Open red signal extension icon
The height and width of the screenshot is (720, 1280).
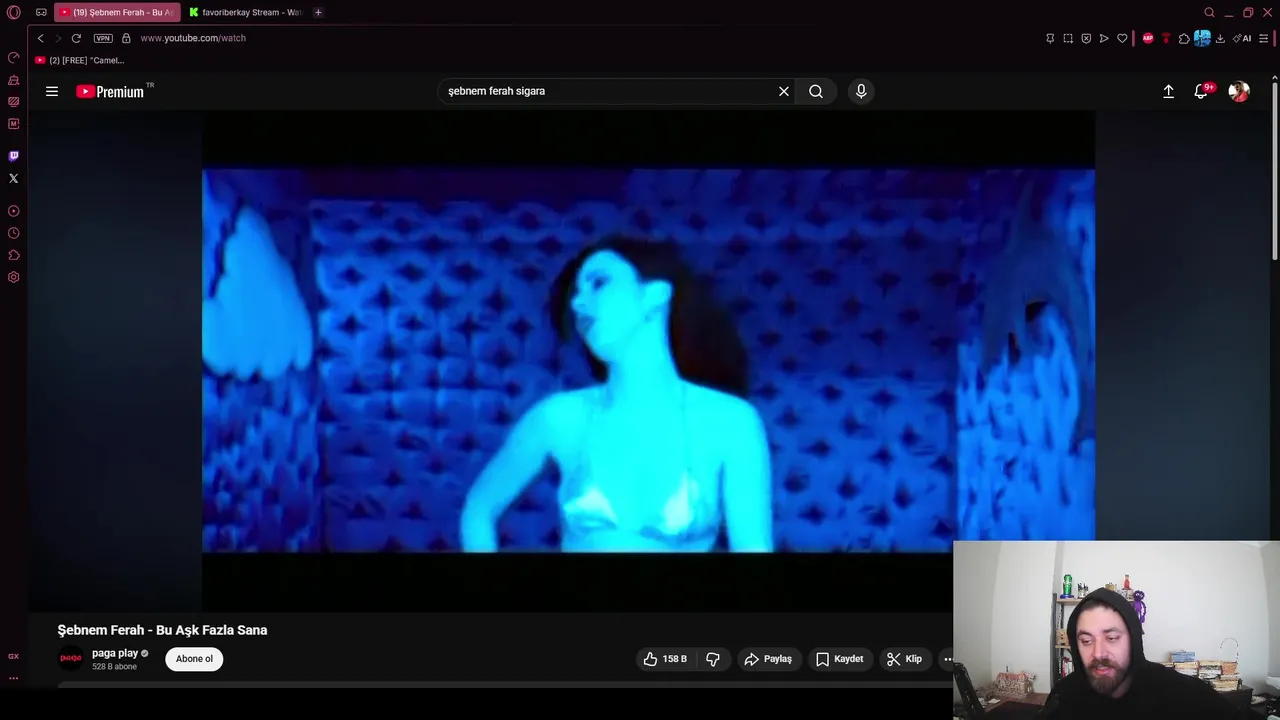point(1166,38)
